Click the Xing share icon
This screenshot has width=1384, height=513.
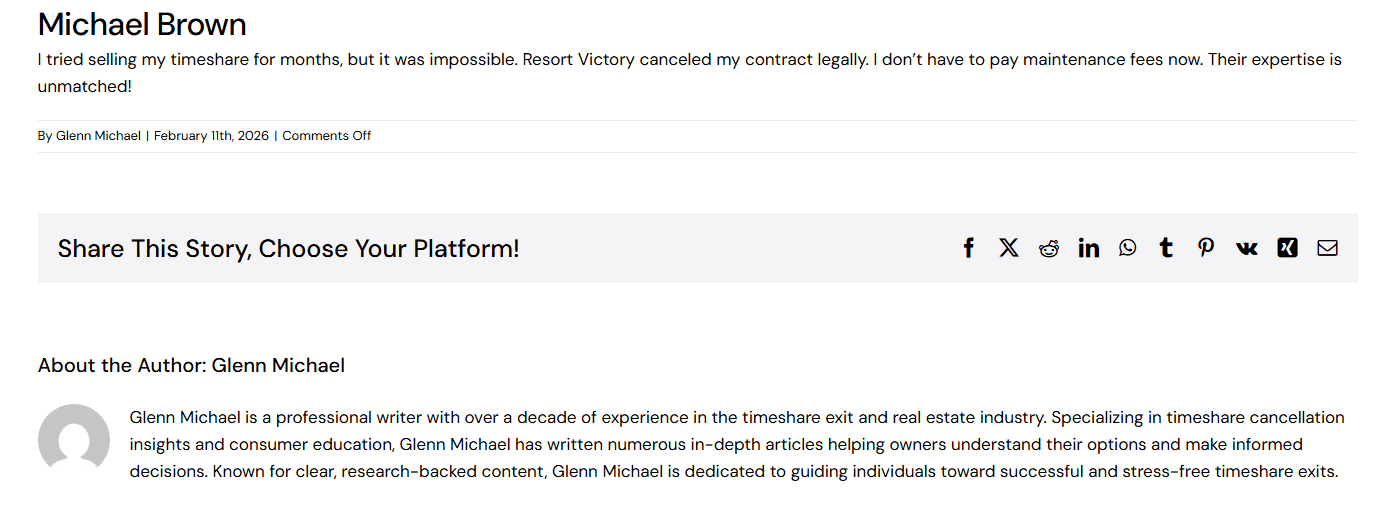(1287, 248)
